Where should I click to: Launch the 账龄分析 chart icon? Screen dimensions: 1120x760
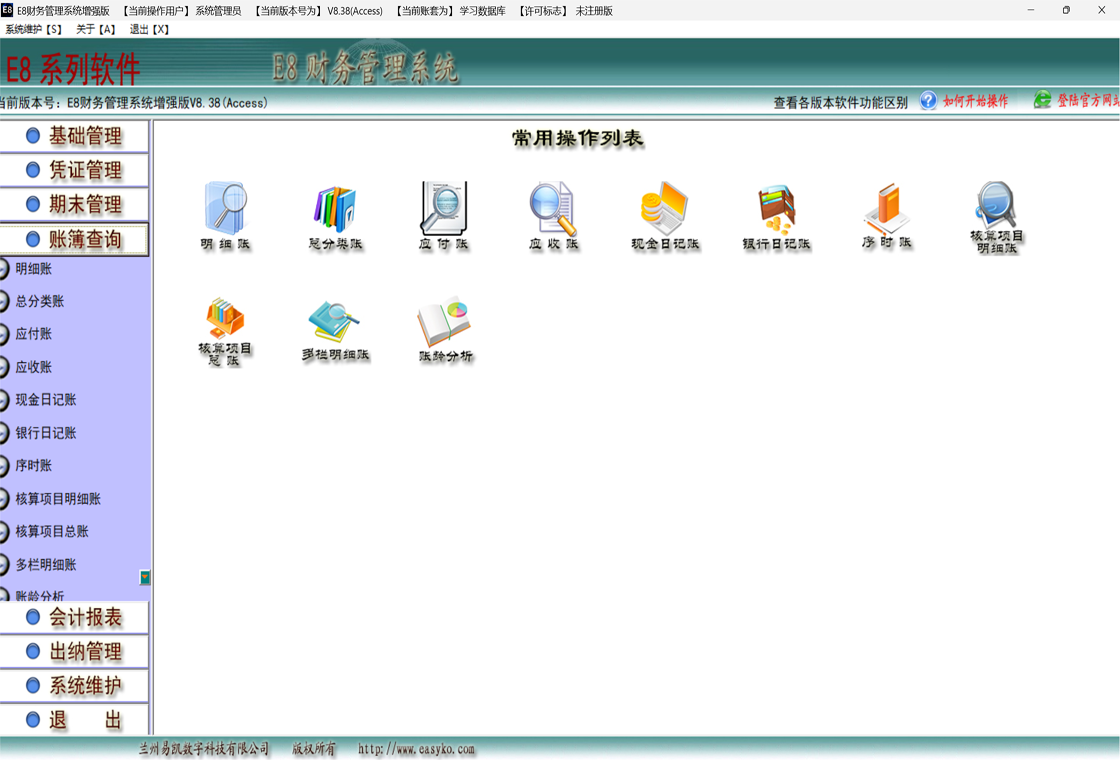tap(445, 322)
